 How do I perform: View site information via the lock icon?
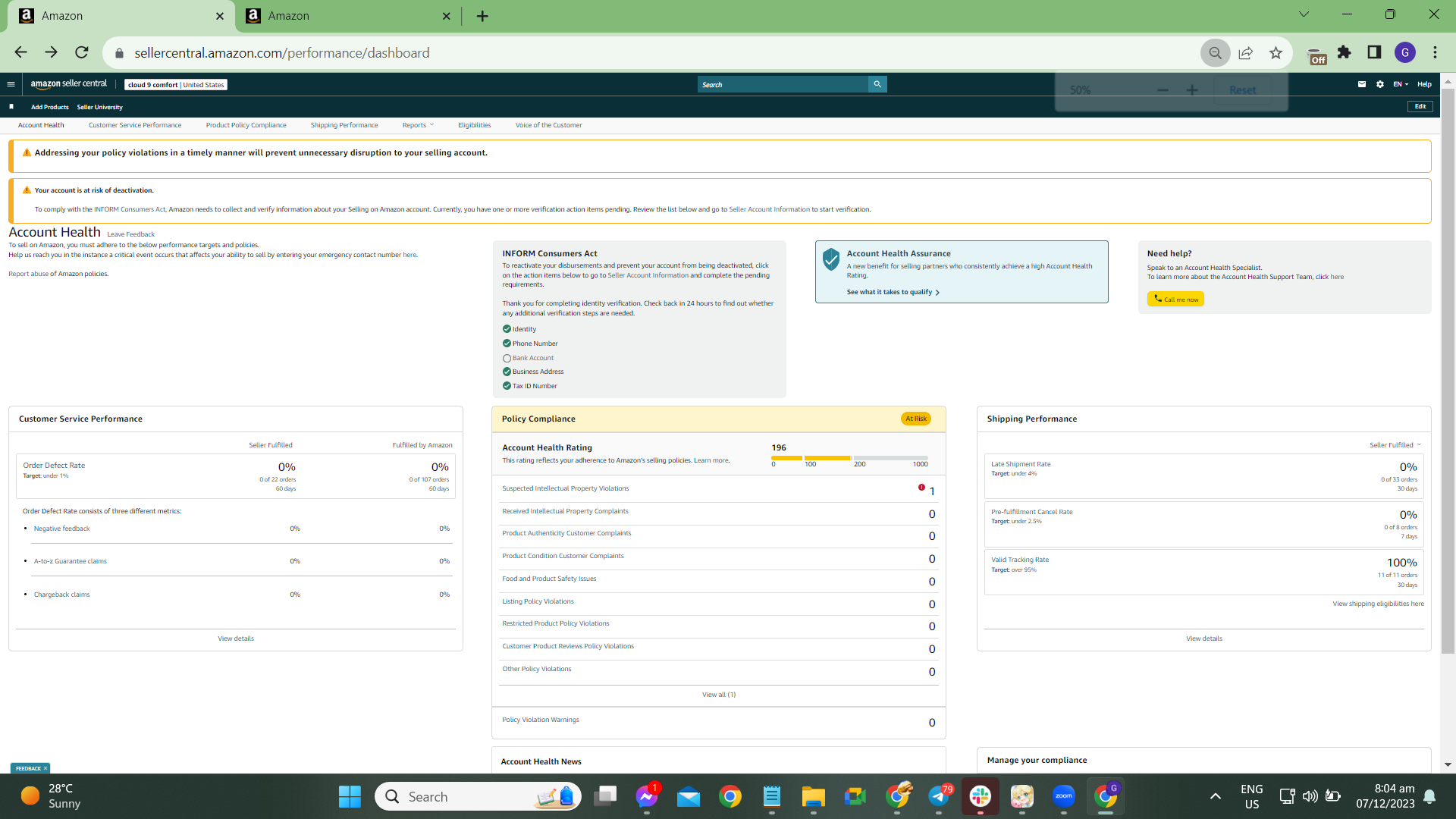(119, 53)
